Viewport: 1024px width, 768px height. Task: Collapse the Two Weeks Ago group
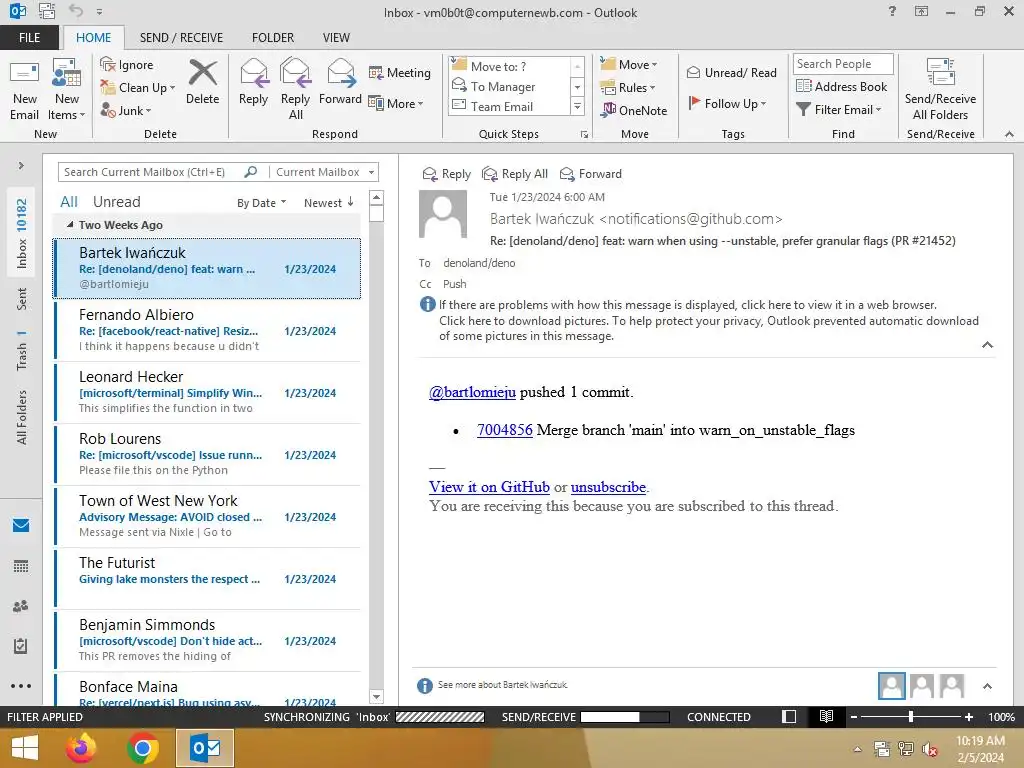pos(70,225)
